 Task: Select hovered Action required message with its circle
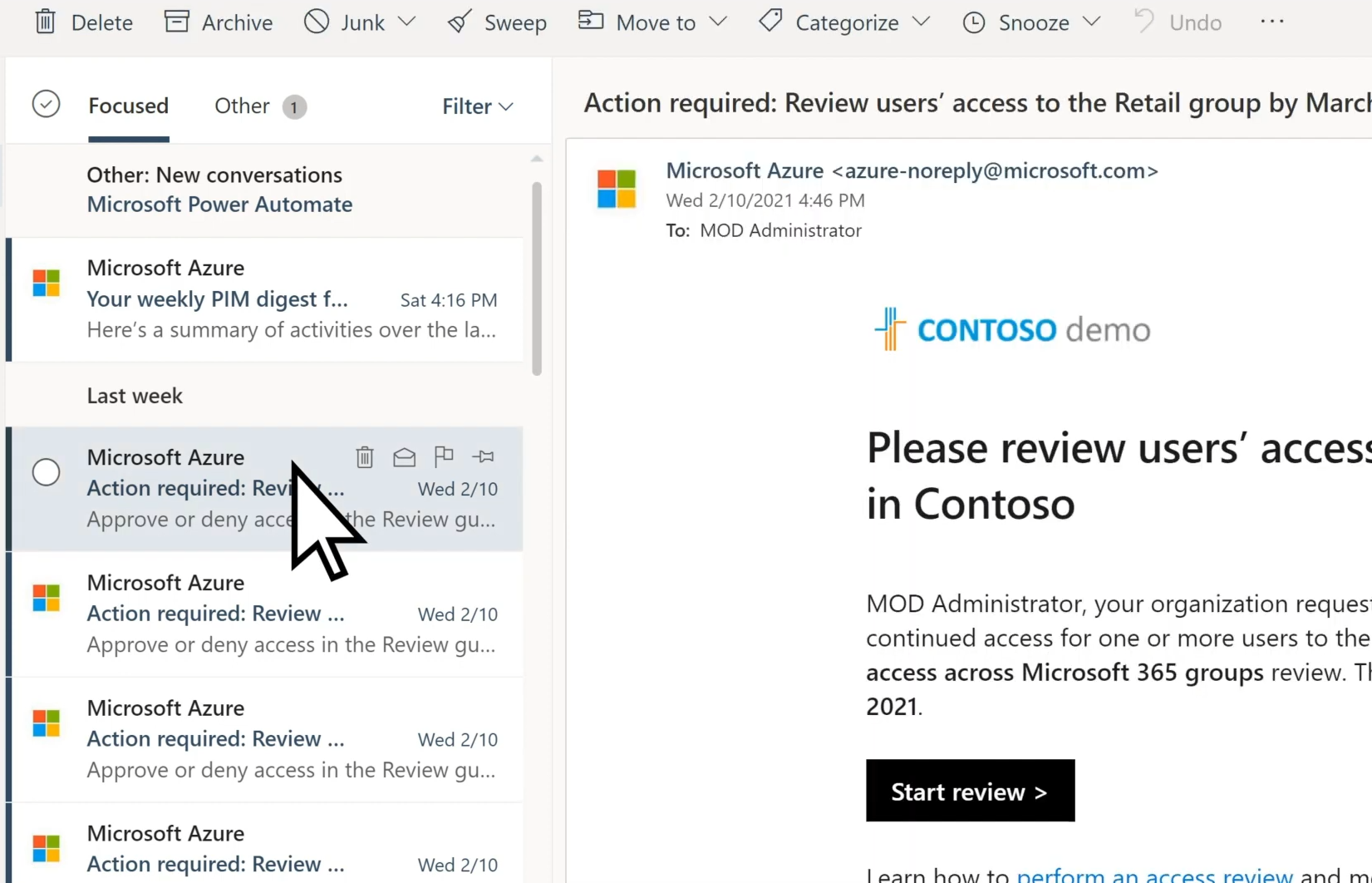coord(46,472)
